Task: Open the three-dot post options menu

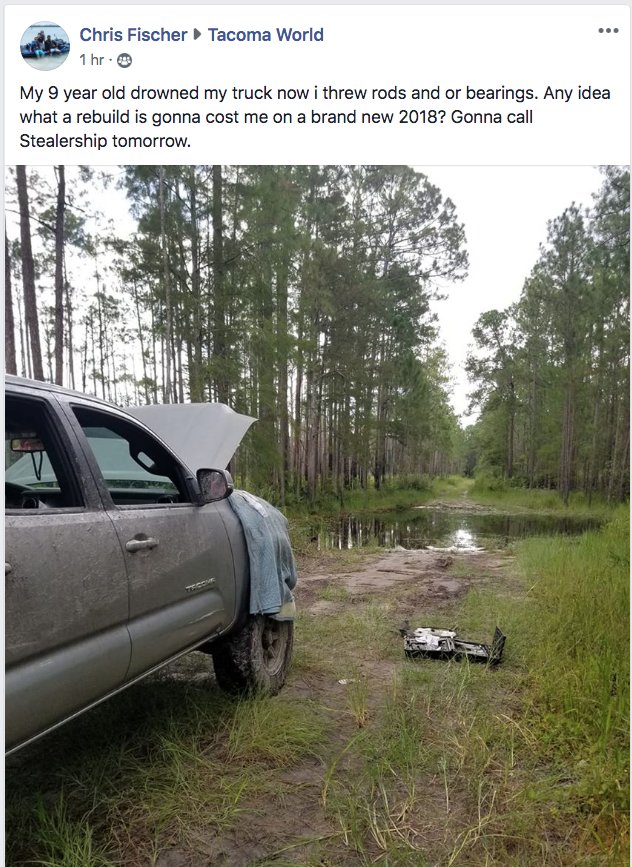Action: coord(608,30)
